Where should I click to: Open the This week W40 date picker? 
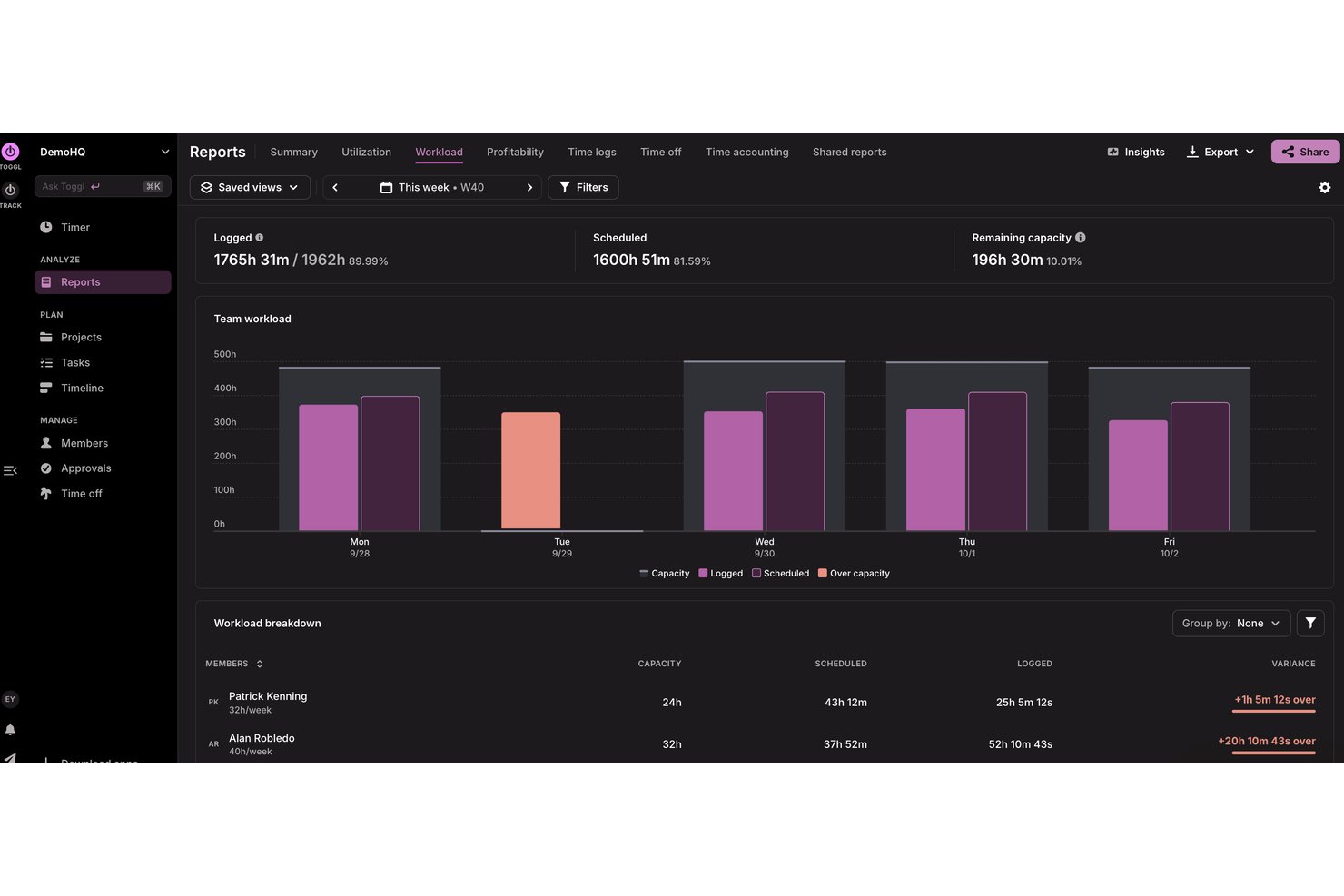click(432, 187)
